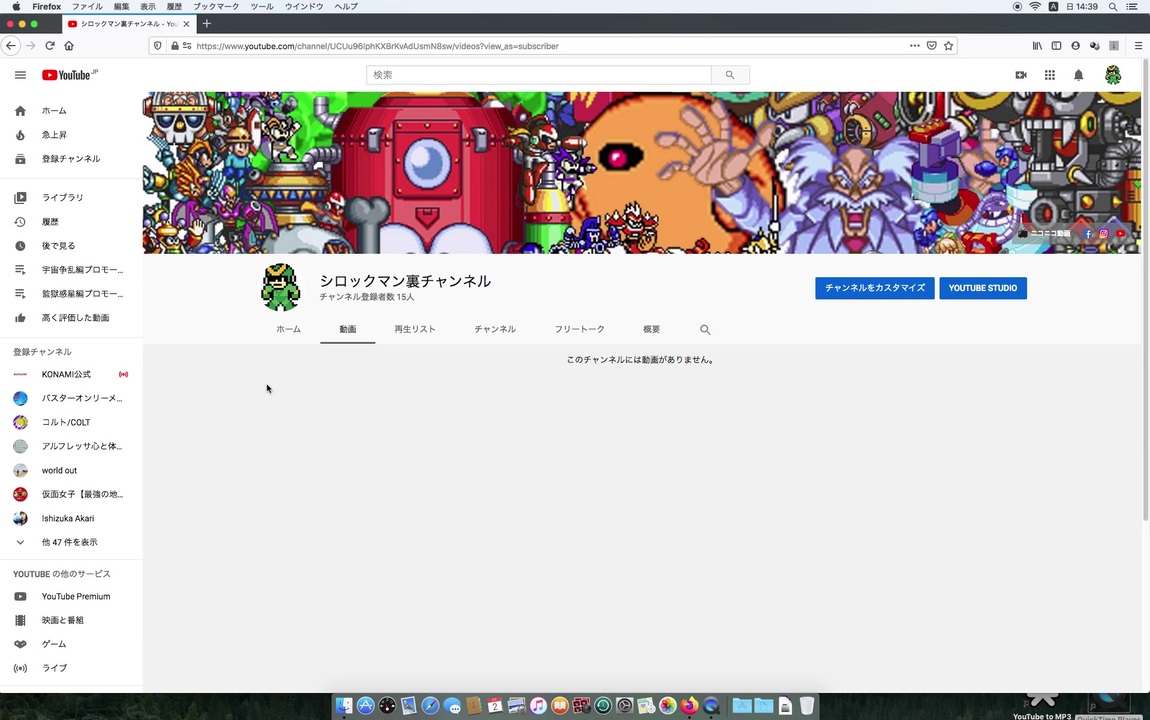Click the YouTube search input field
This screenshot has width=1150, height=720.
[539, 75]
